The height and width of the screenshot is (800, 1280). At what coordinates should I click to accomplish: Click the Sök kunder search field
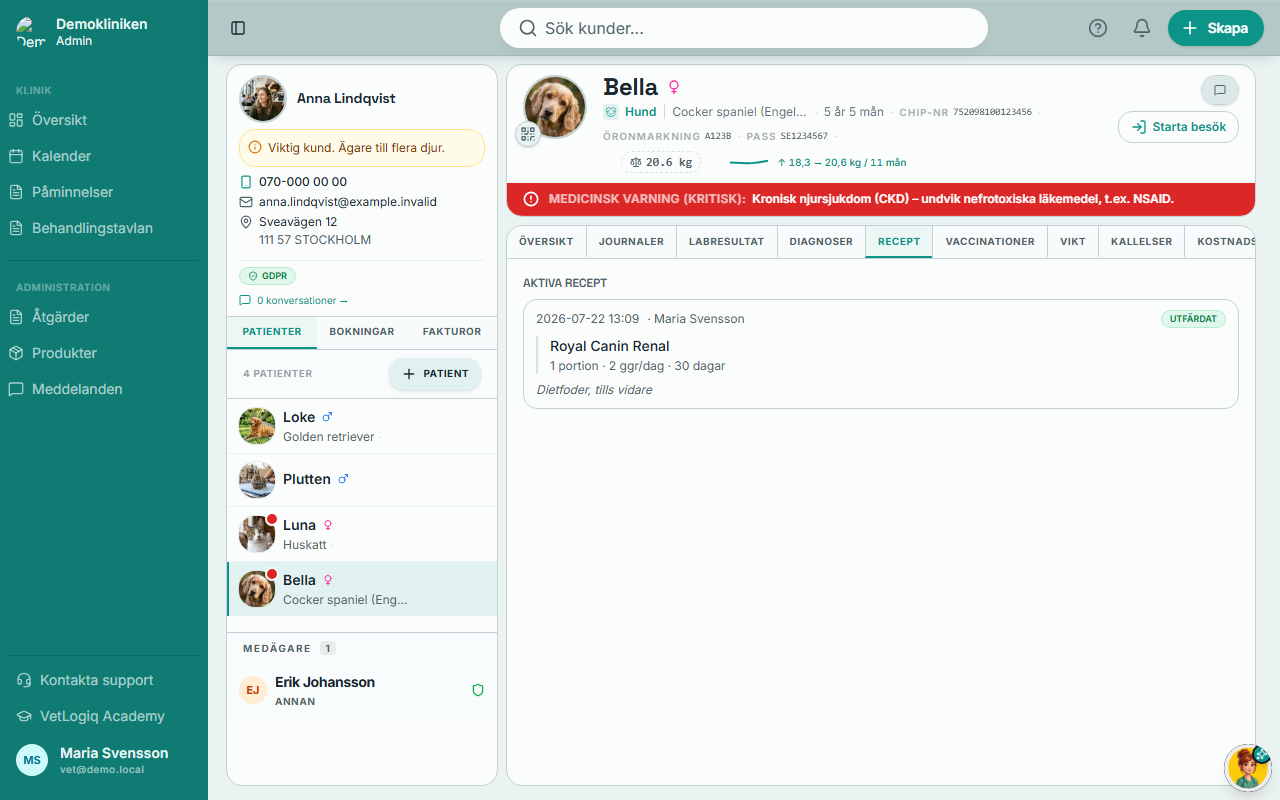coord(744,28)
